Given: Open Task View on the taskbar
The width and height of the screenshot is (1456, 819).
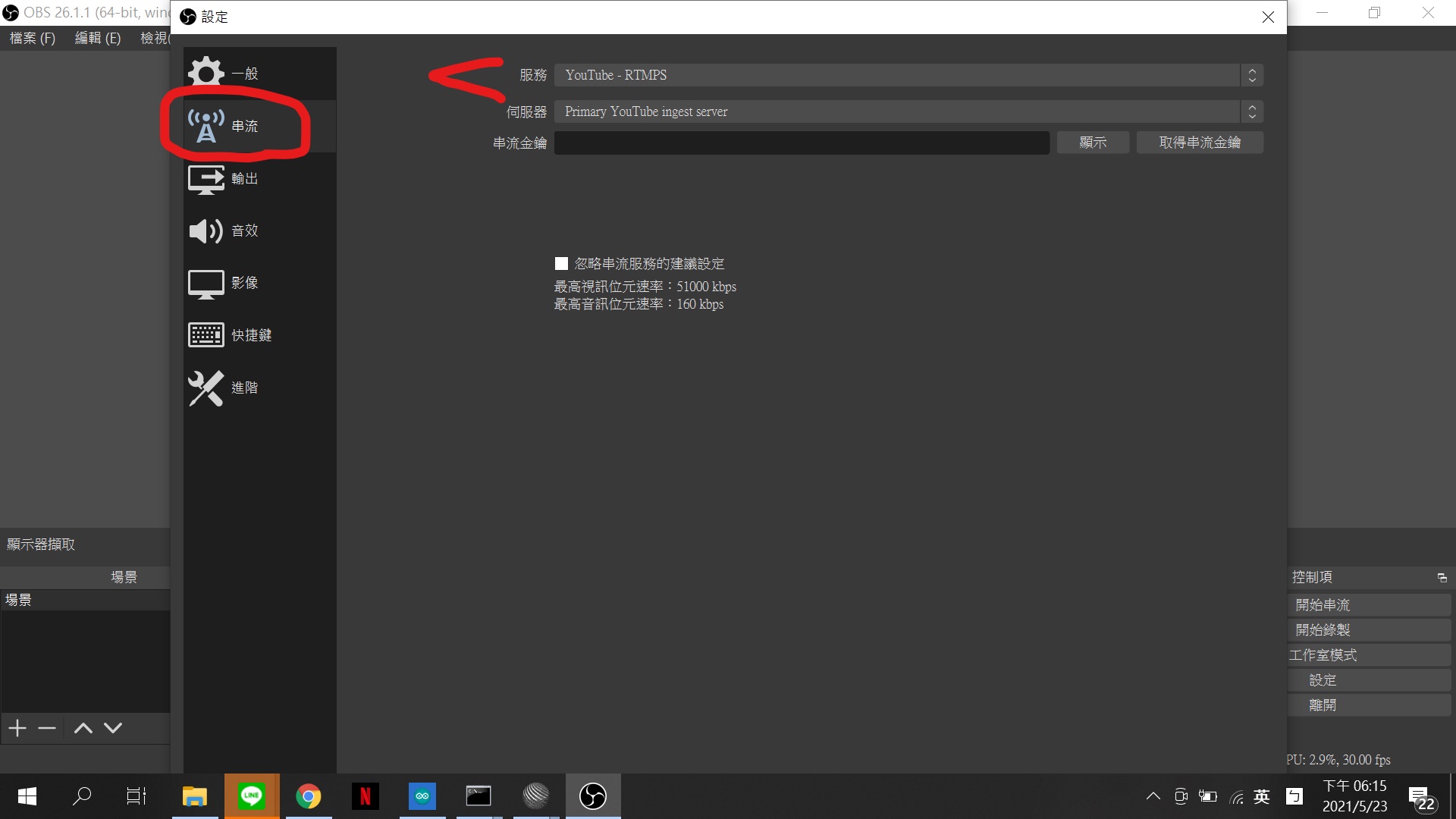Looking at the screenshot, I should coord(136,796).
